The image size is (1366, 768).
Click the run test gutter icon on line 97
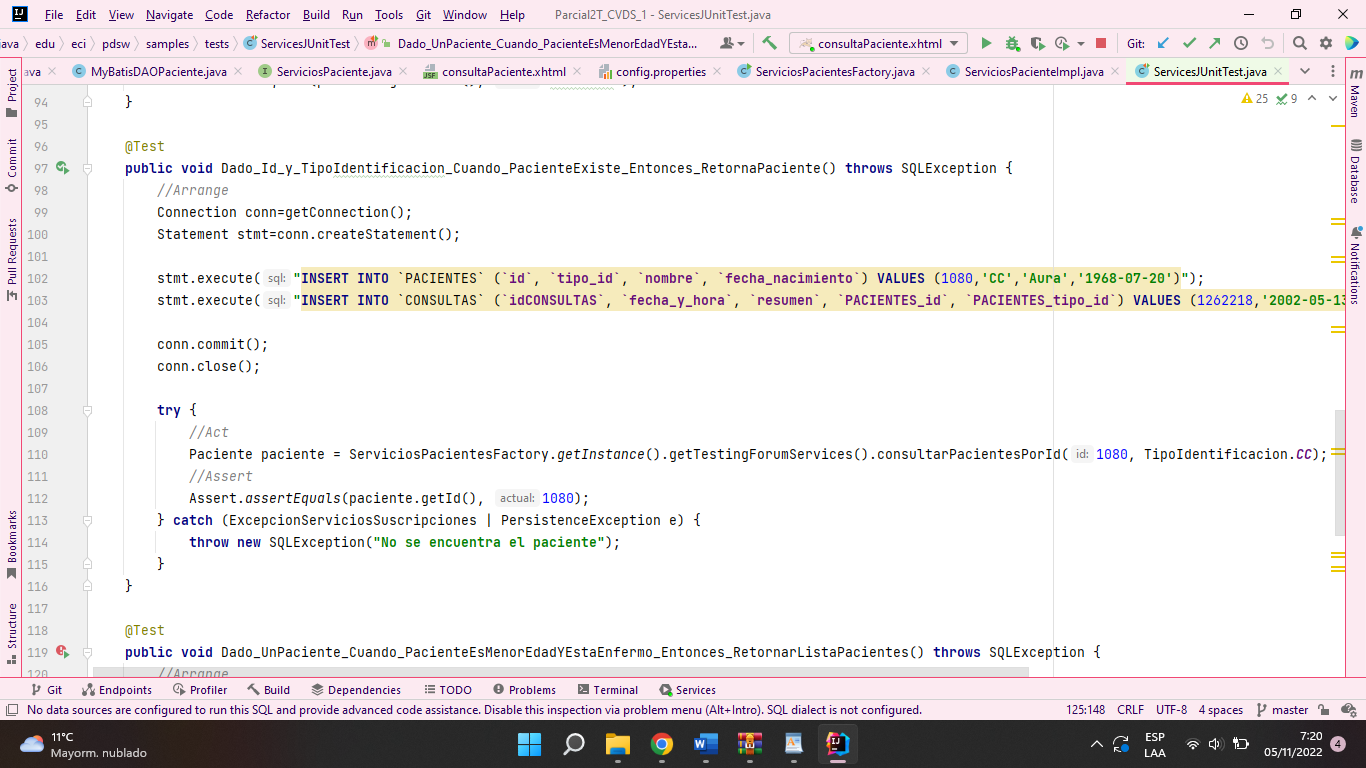(x=62, y=168)
